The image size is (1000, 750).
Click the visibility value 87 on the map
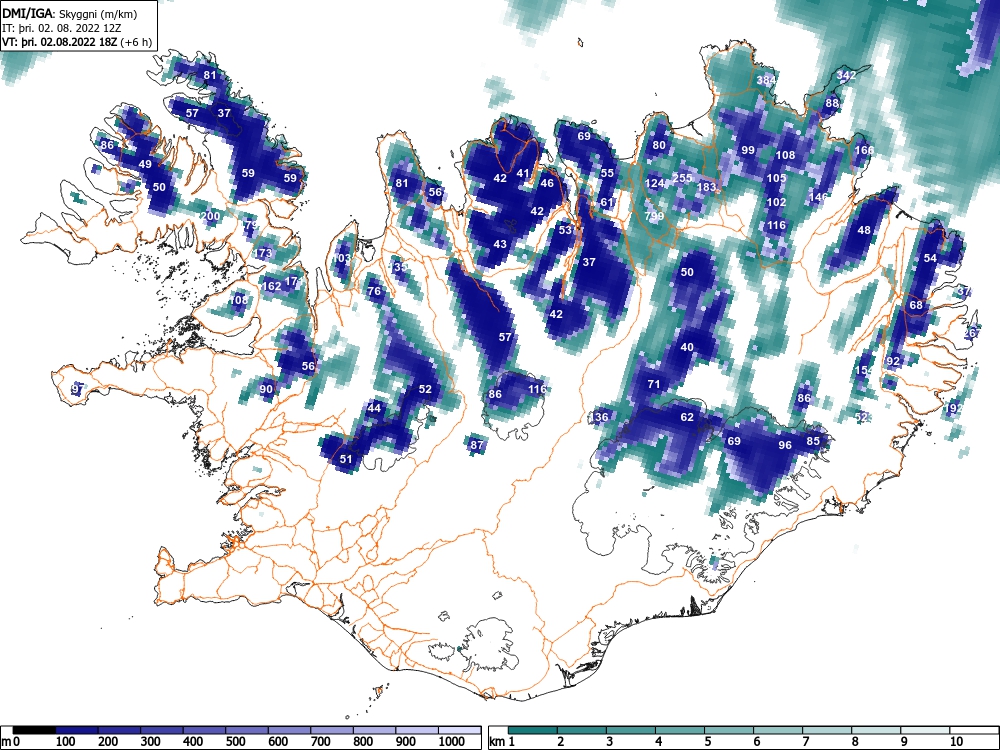click(477, 445)
